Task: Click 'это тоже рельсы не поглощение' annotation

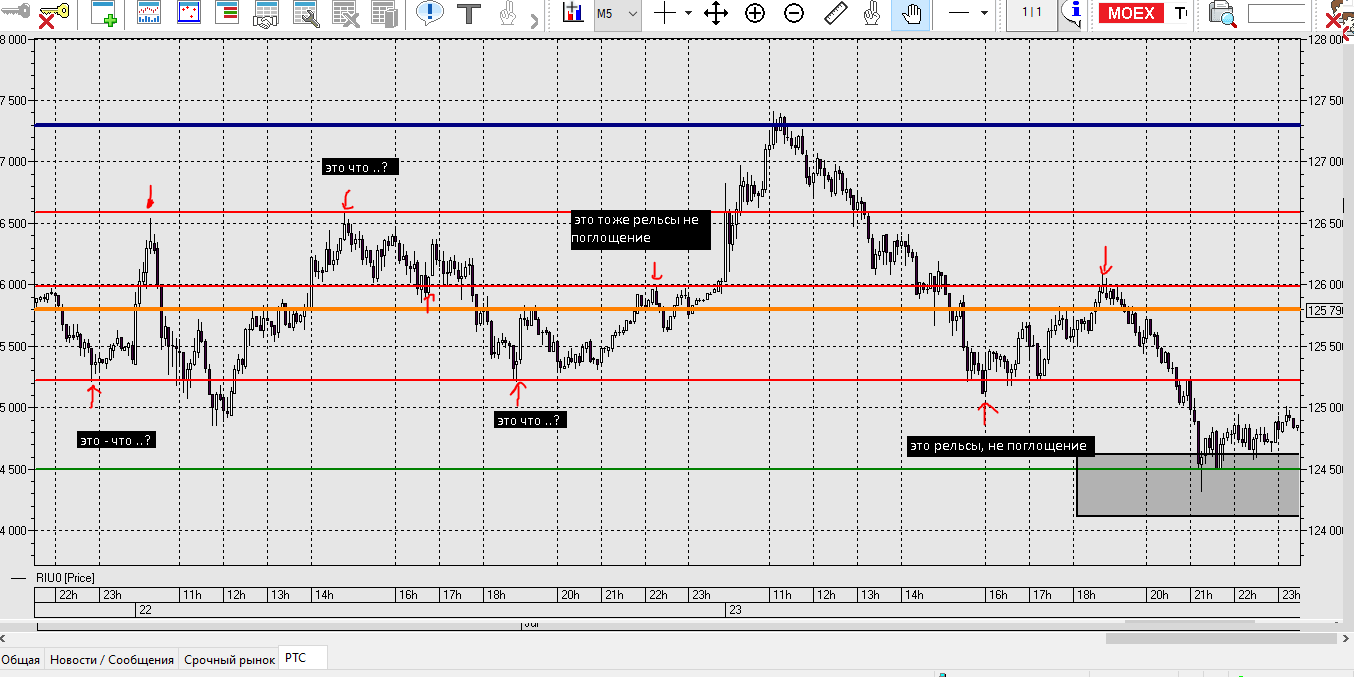Action: pyautogui.click(x=640, y=229)
